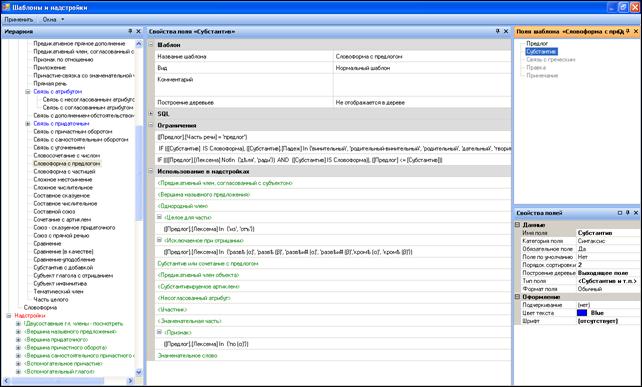Collapse the Шаблон property section
This screenshot has height=387, width=642.
pos(151,45)
